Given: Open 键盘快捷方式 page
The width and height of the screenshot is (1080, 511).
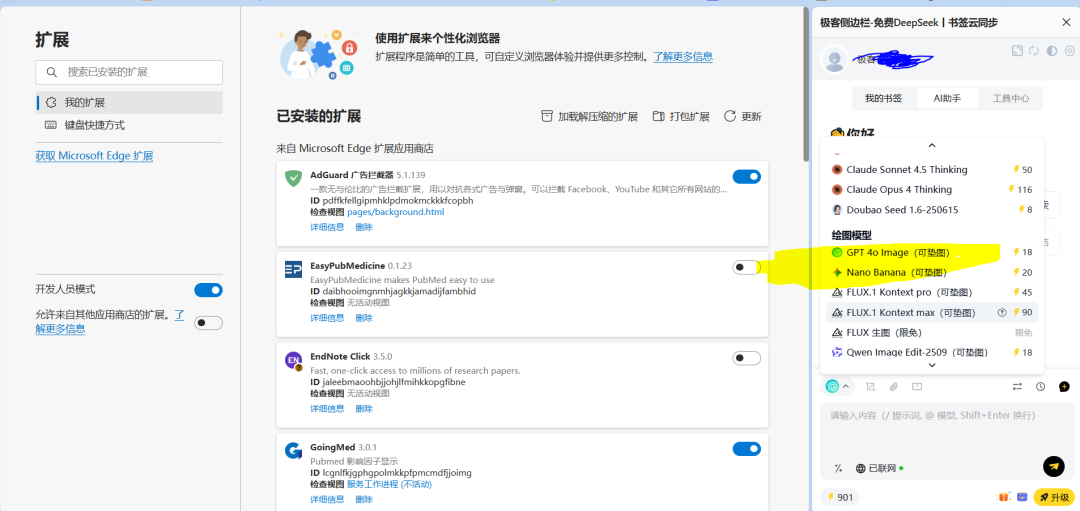Looking at the screenshot, I should tap(129, 125).
